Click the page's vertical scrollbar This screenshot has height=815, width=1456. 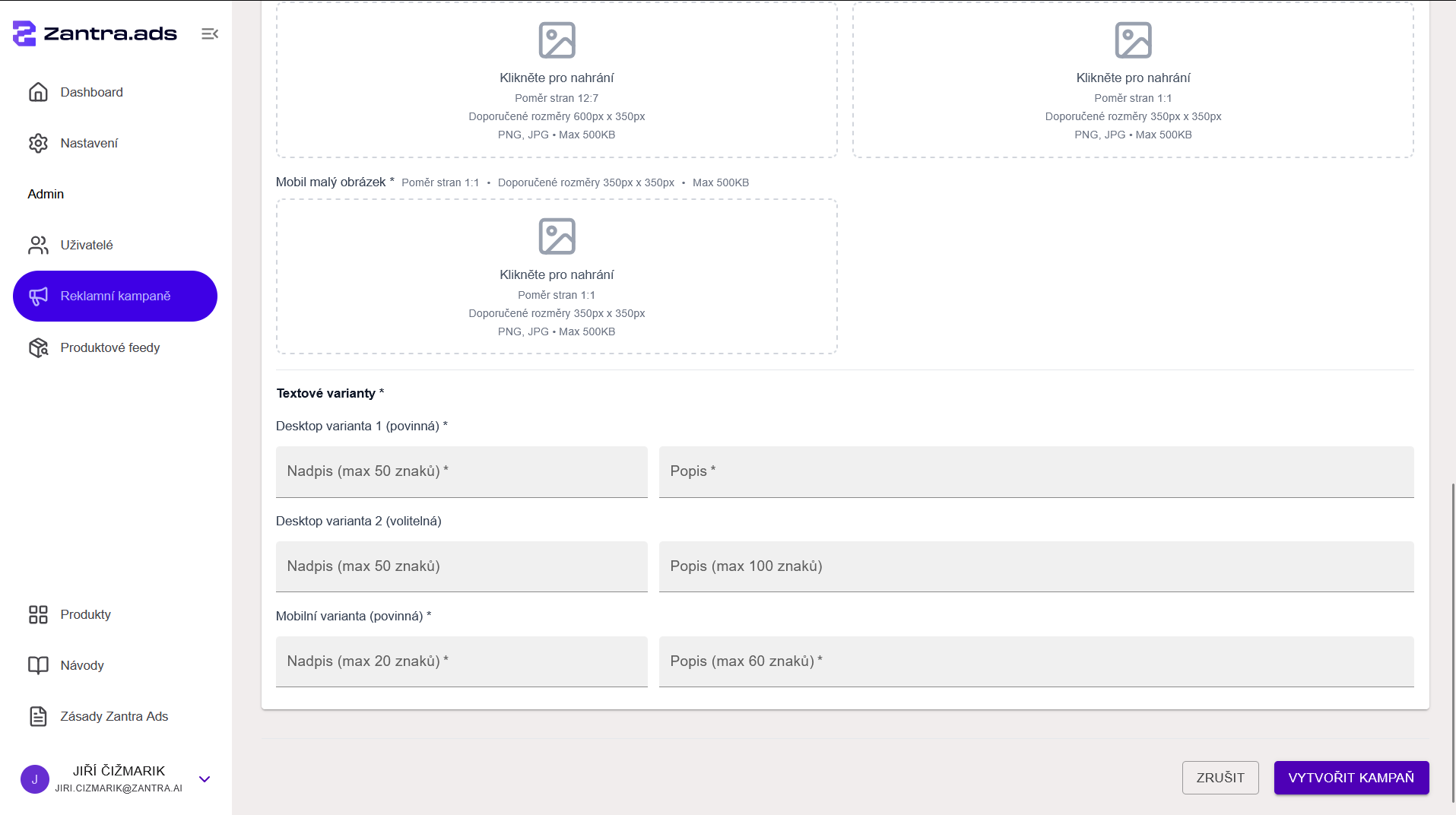(x=1452, y=642)
